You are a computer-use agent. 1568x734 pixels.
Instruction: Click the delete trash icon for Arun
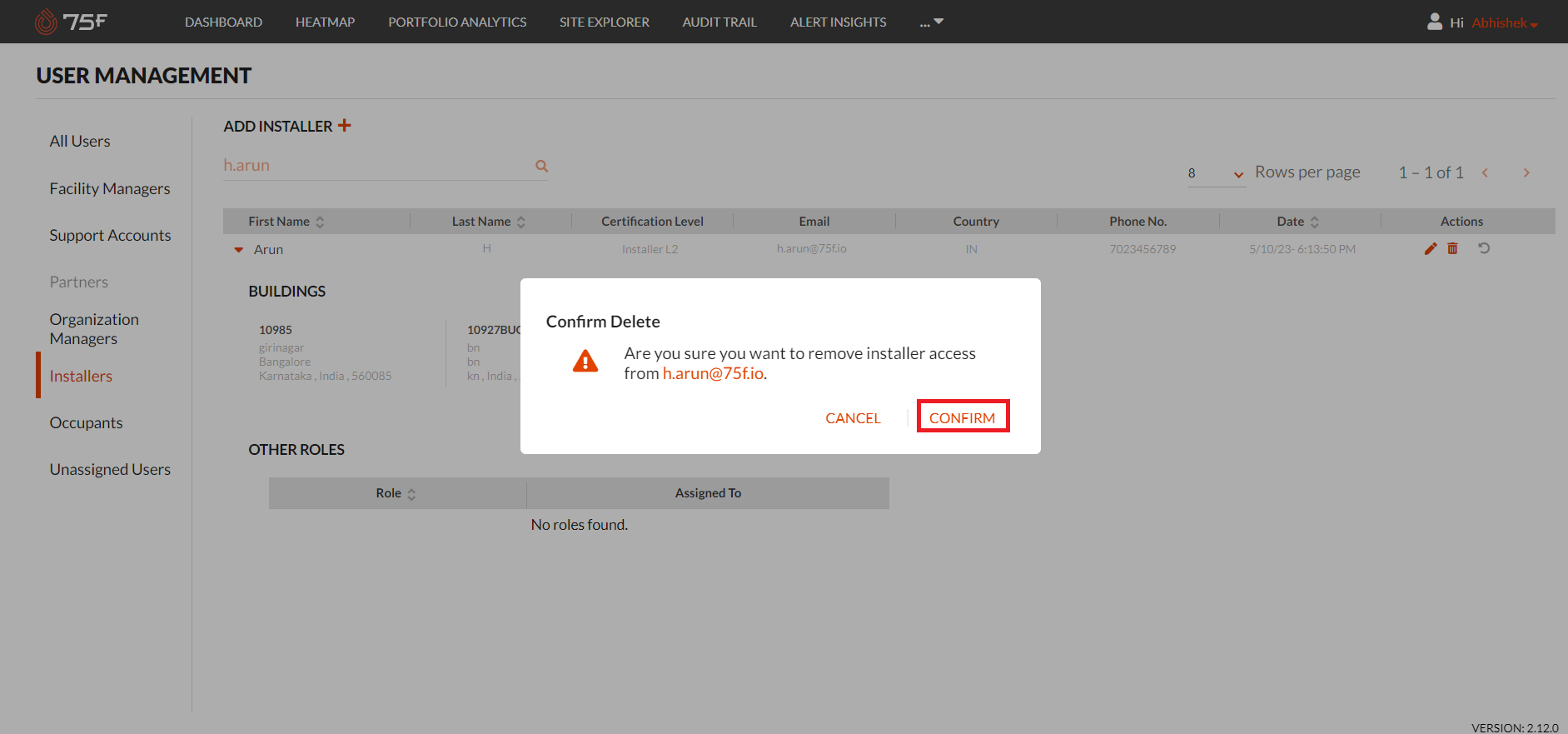pos(1452,248)
